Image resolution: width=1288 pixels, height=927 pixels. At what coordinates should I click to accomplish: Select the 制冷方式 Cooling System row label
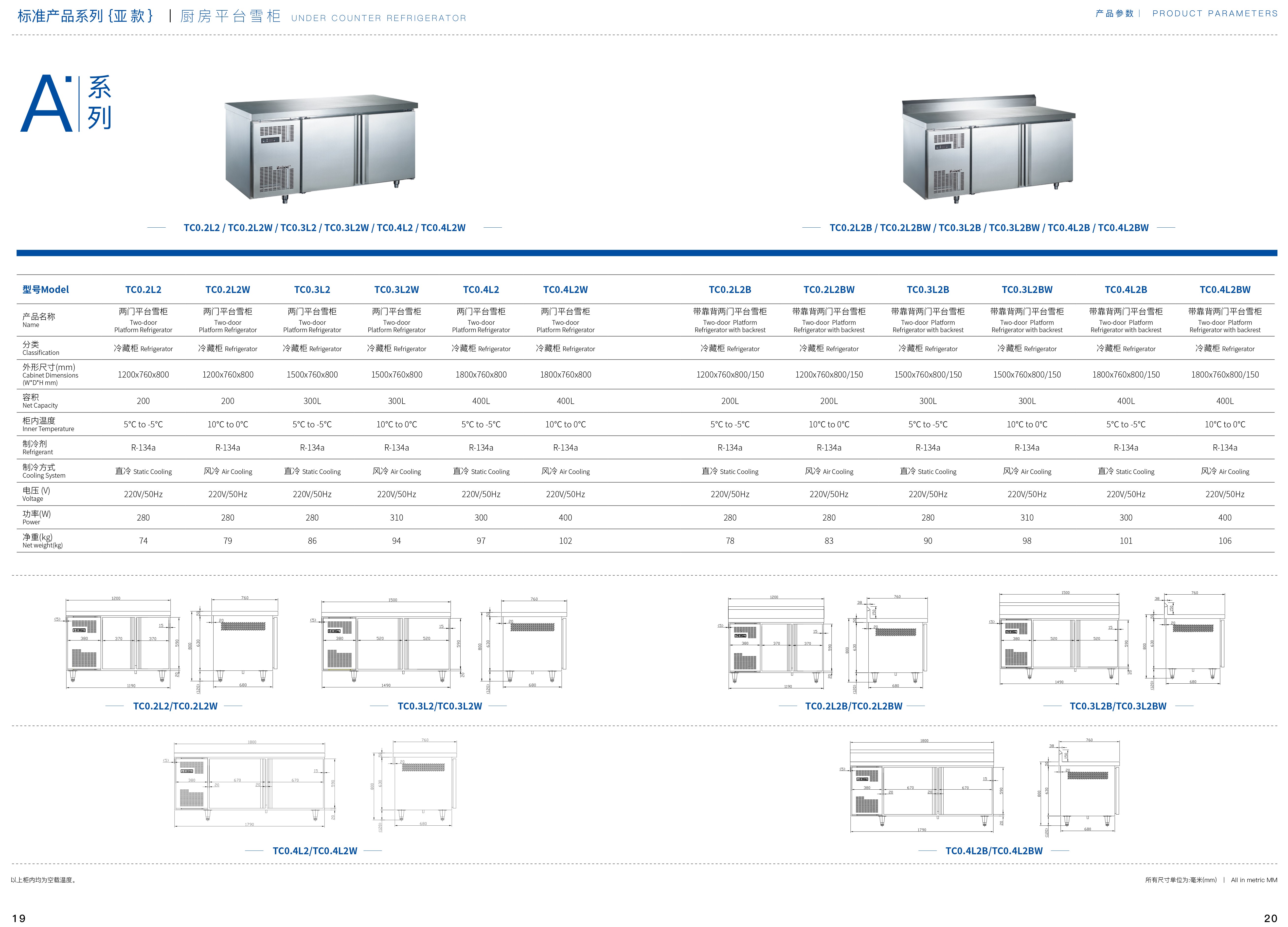click(44, 471)
